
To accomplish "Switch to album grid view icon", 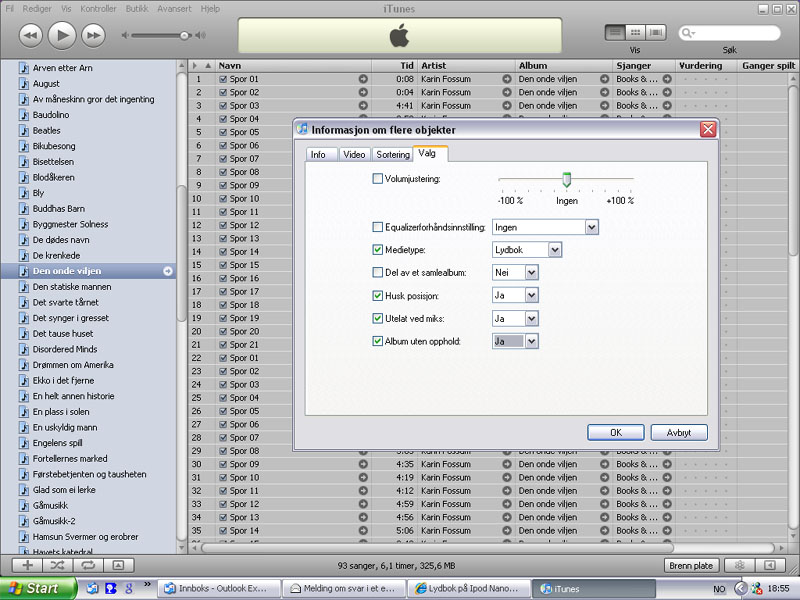I will tap(635, 33).
